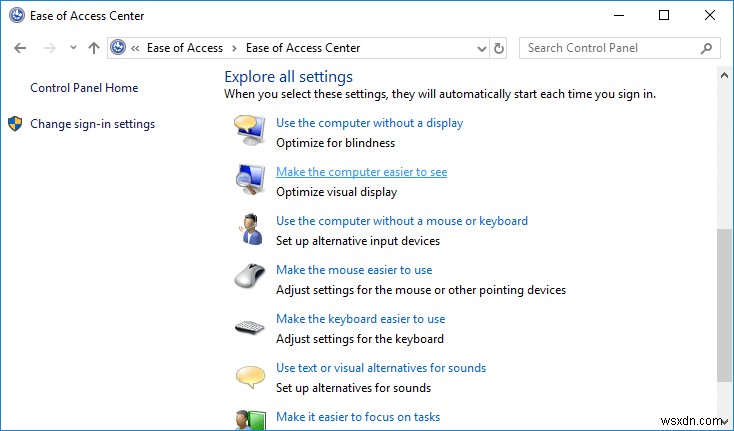734x431 pixels.
Task: Open Make the mouse easier to use
Action: tap(354, 270)
